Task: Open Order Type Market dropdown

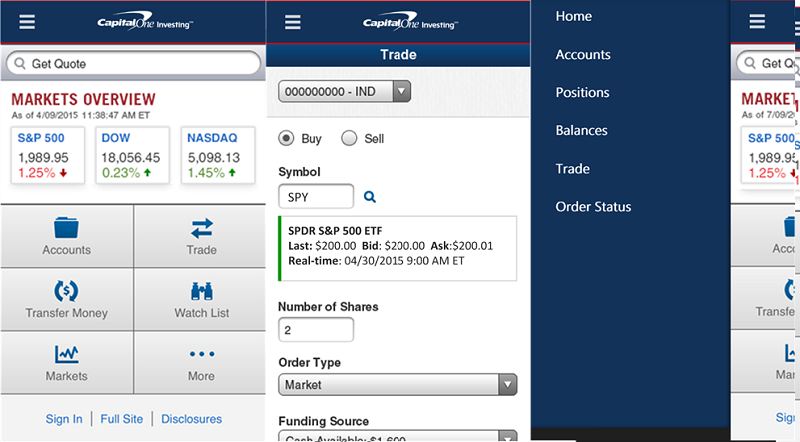Action: pos(397,384)
